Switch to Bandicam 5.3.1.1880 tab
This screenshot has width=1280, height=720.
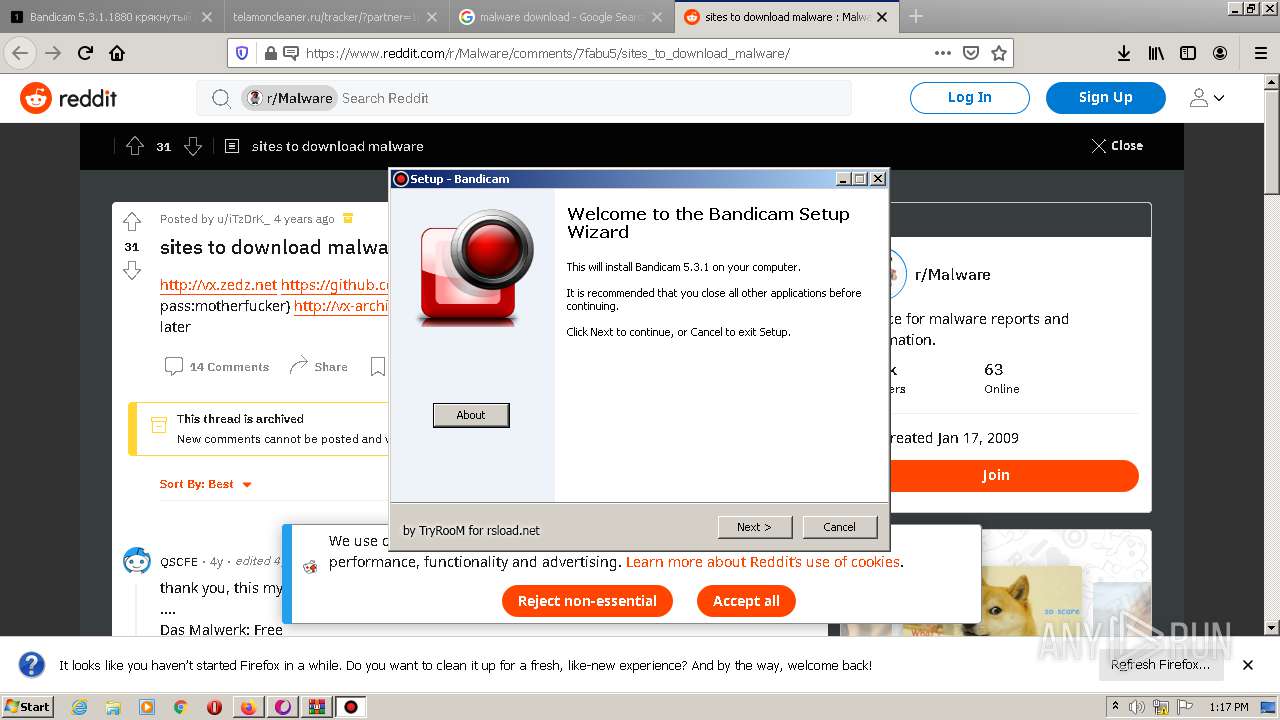[111, 17]
